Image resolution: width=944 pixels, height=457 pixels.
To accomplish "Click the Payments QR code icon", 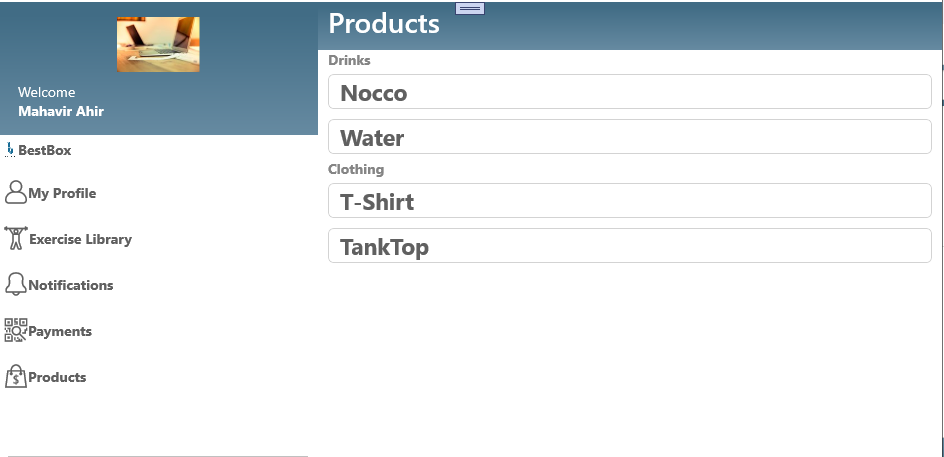I will (15, 330).
